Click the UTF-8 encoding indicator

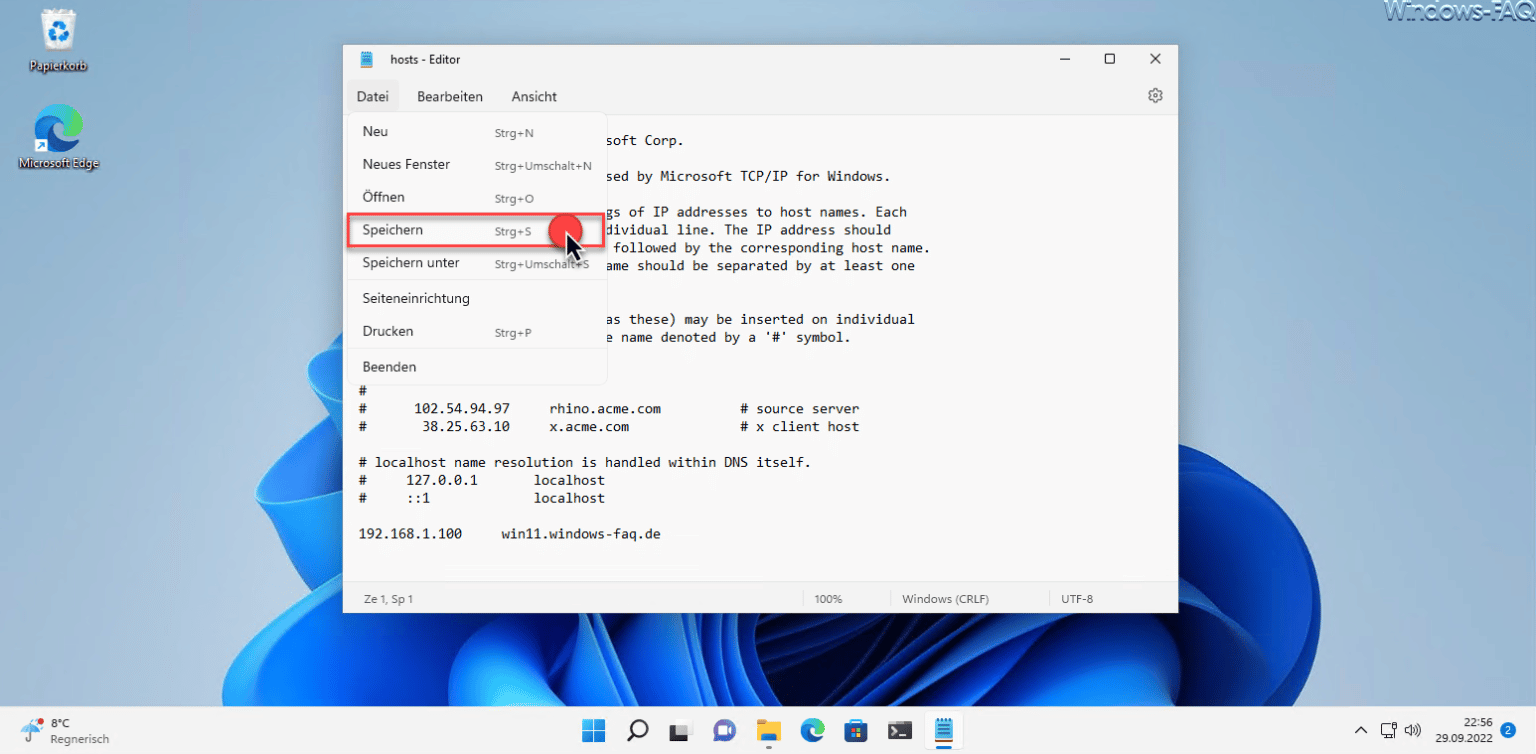click(1077, 598)
